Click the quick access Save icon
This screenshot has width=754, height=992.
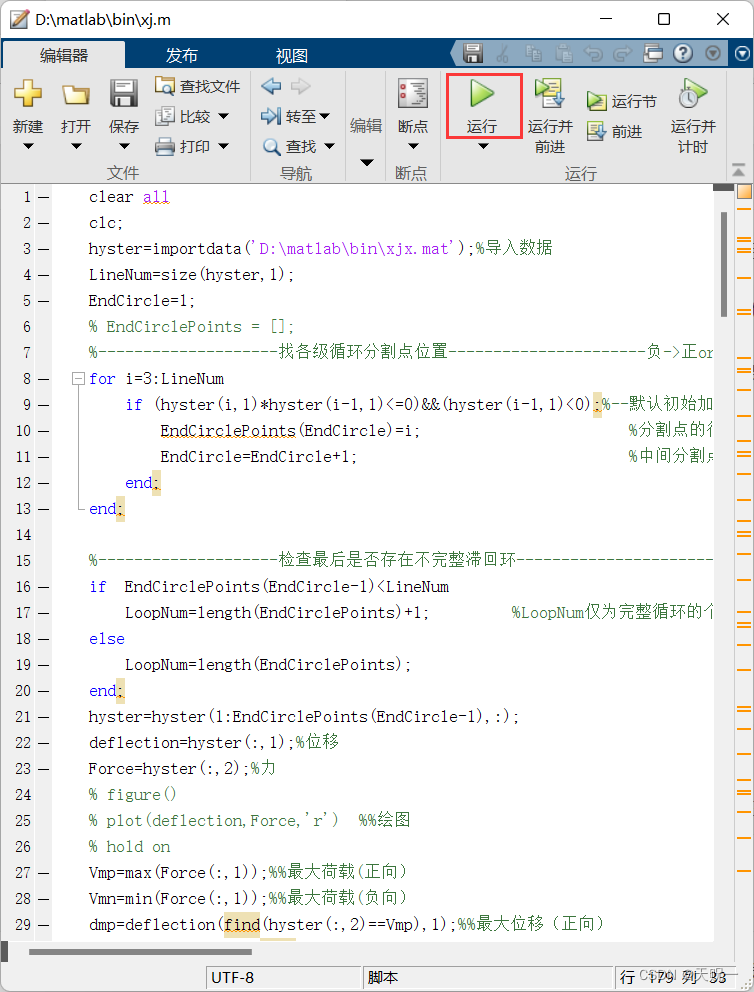[x=473, y=53]
